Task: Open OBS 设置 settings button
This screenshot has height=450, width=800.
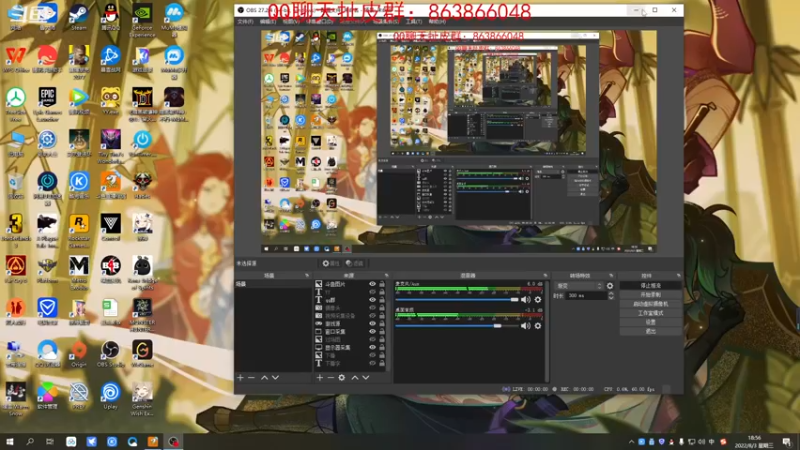Action: click(651, 322)
